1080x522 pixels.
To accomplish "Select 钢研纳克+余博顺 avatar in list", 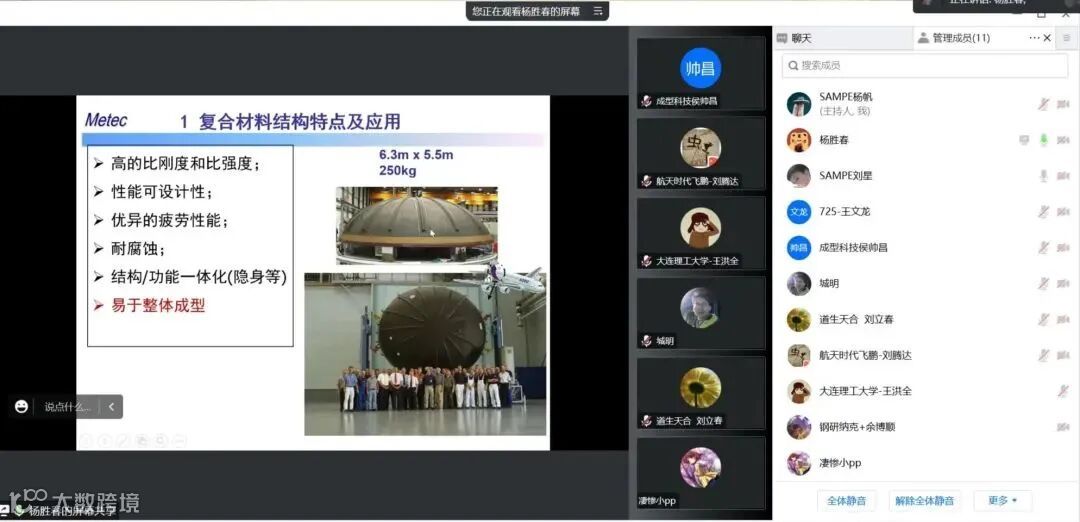I will (x=799, y=427).
